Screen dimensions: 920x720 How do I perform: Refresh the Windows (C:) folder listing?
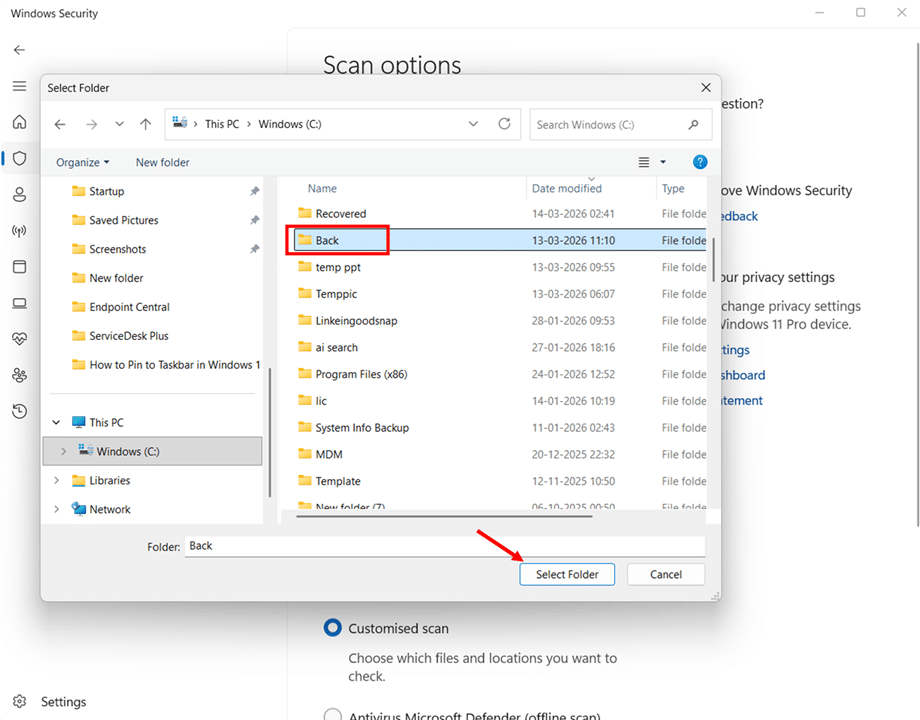coord(505,125)
